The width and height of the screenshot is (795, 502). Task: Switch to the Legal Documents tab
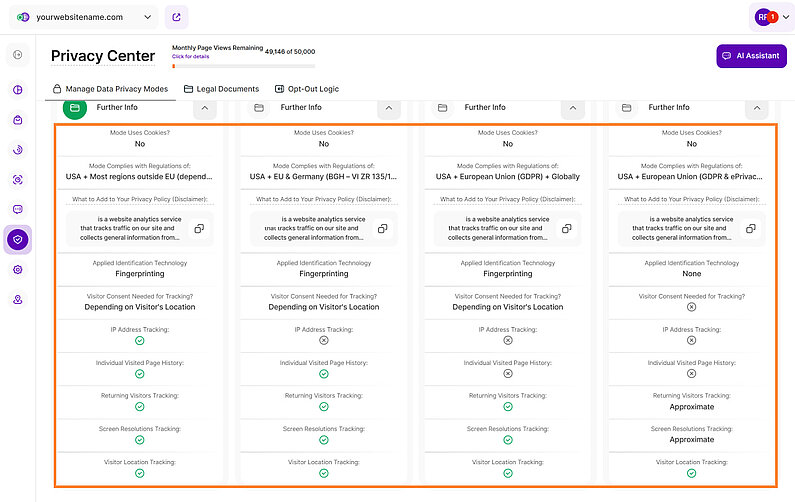221,89
